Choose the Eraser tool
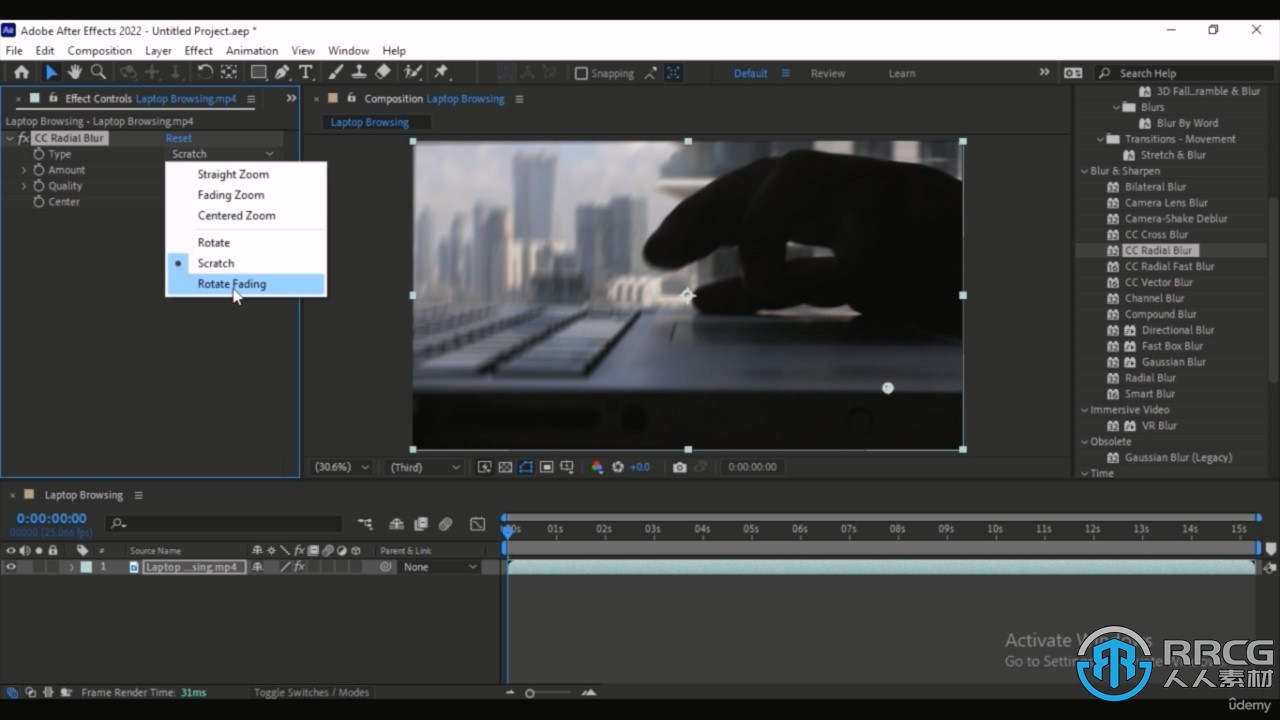 tap(383, 72)
